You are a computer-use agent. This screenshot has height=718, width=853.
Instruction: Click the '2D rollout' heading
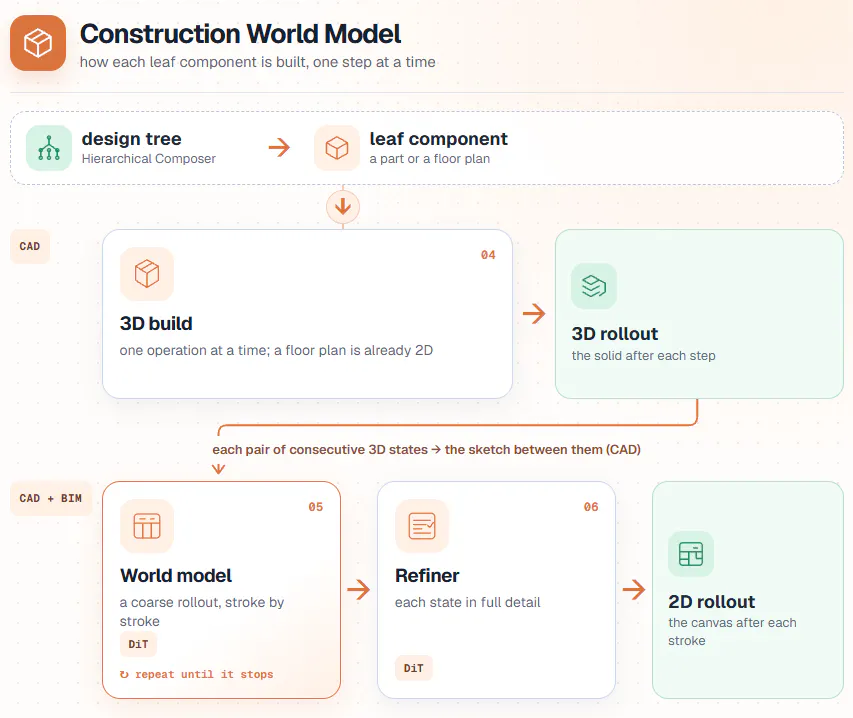(x=712, y=602)
